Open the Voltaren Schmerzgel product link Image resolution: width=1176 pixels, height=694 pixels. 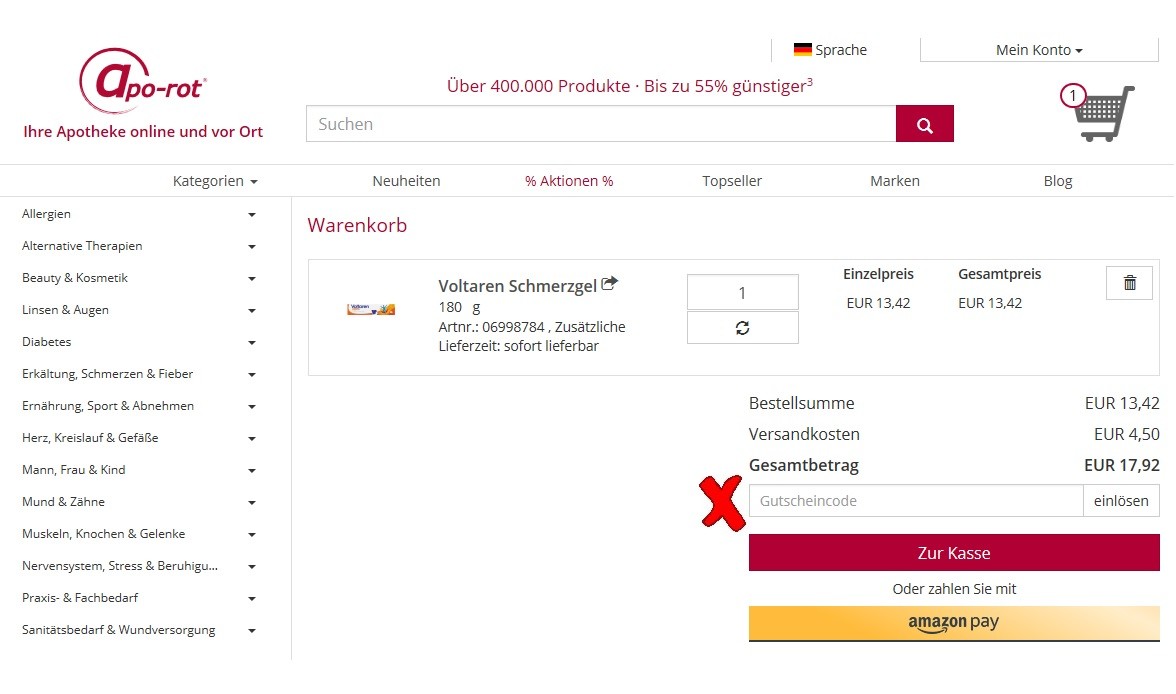point(518,286)
